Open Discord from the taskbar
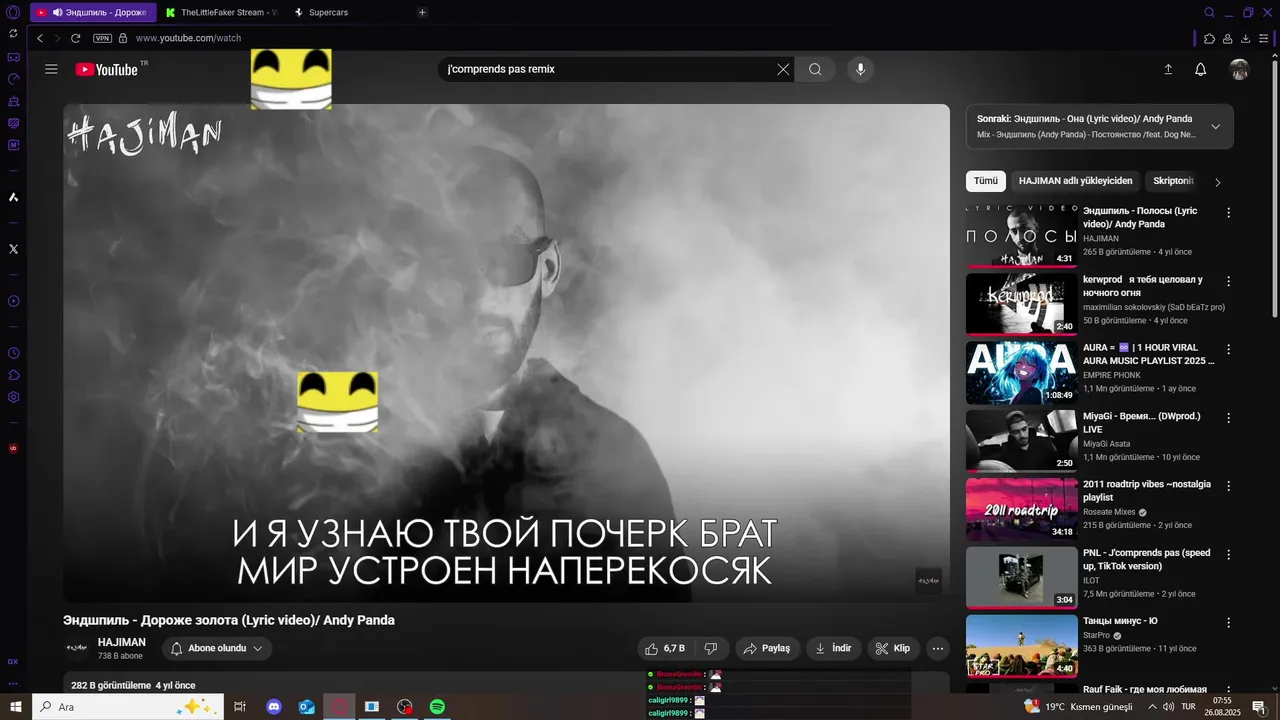The height and width of the screenshot is (720, 1280). (274, 707)
